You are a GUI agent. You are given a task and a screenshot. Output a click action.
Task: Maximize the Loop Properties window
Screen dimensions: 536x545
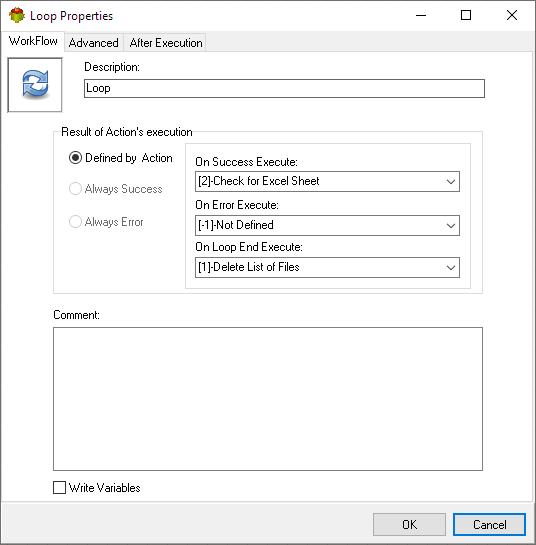[x=466, y=15]
